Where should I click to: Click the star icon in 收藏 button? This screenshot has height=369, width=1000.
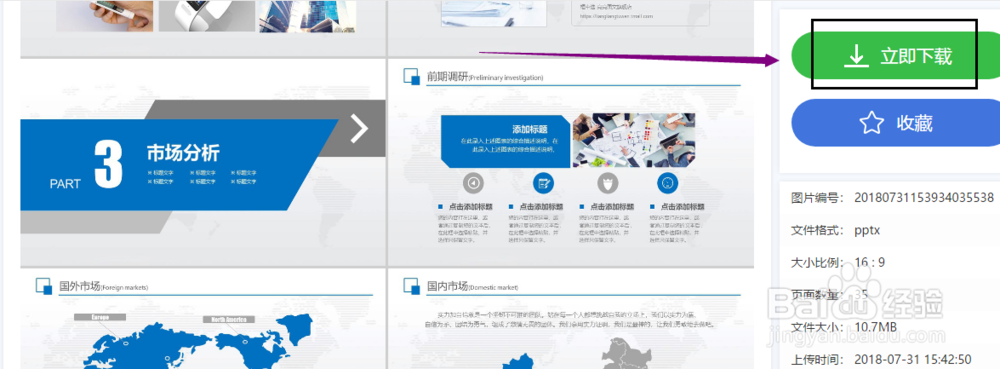[x=871, y=123]
